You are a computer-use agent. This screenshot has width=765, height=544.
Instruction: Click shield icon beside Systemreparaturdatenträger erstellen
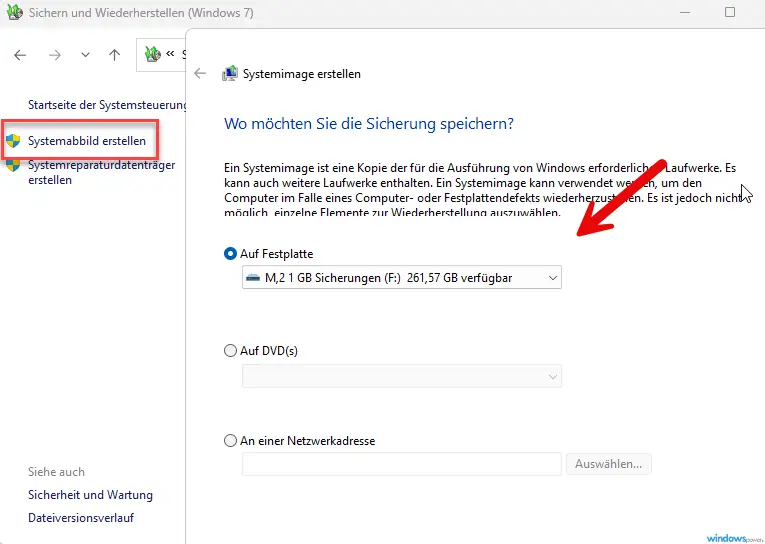[x=13, y=165]
